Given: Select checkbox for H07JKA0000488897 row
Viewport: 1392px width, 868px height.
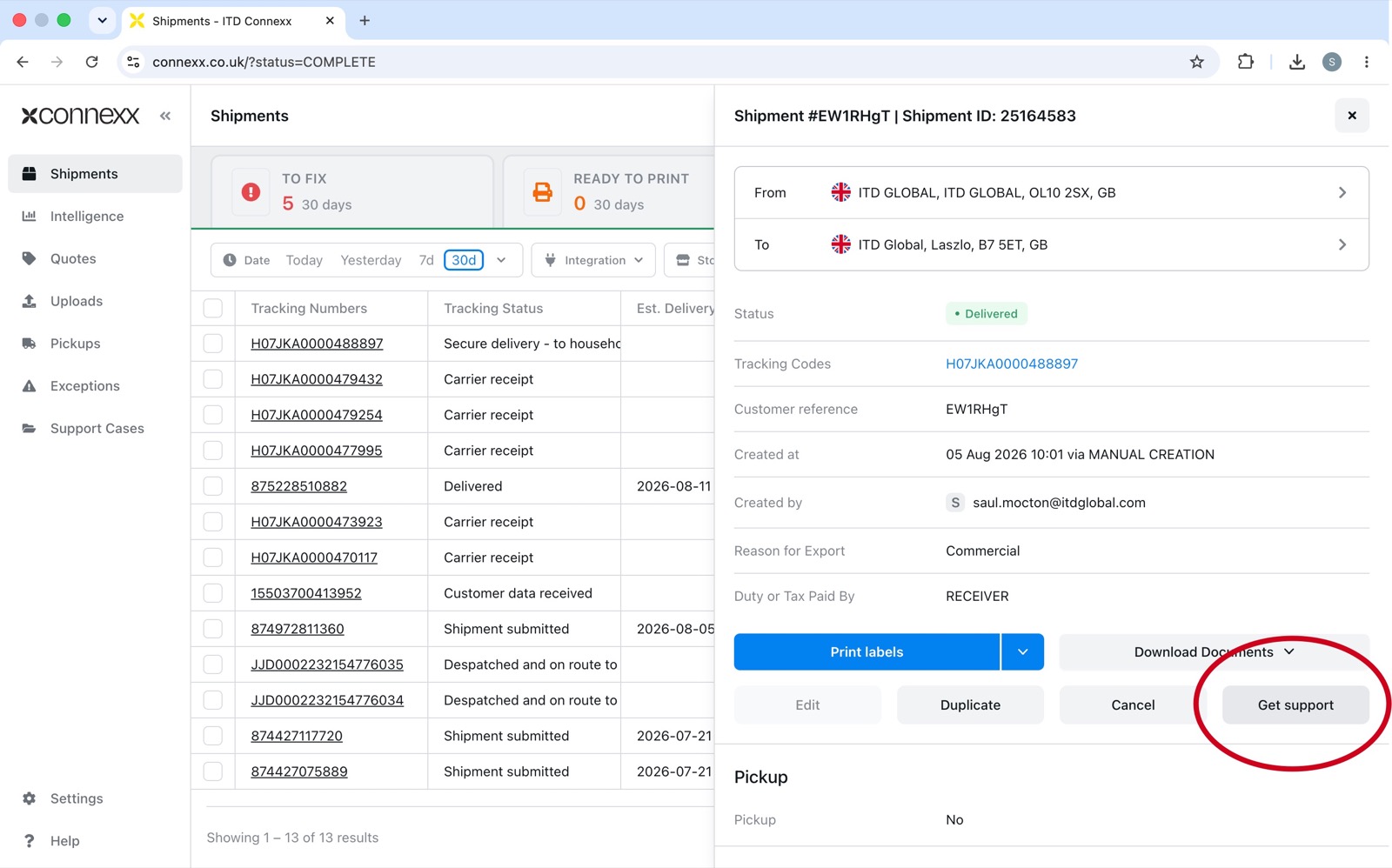Looking at the screenshot, I should [x=213, y=344].
